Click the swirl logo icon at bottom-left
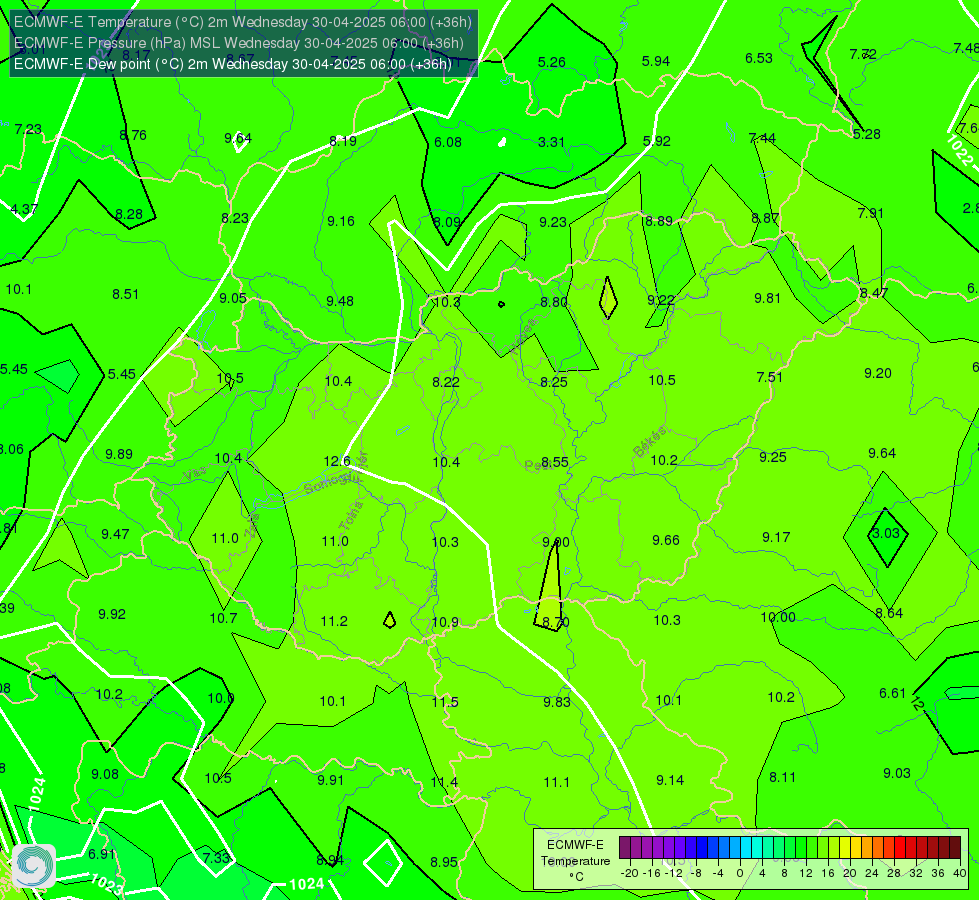 point(34,866)
